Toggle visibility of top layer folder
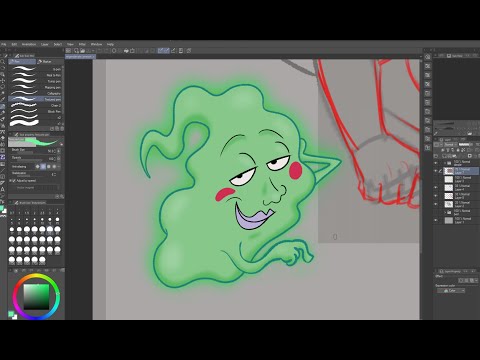Viewport: 480px width, 360px height. (436, 163)
